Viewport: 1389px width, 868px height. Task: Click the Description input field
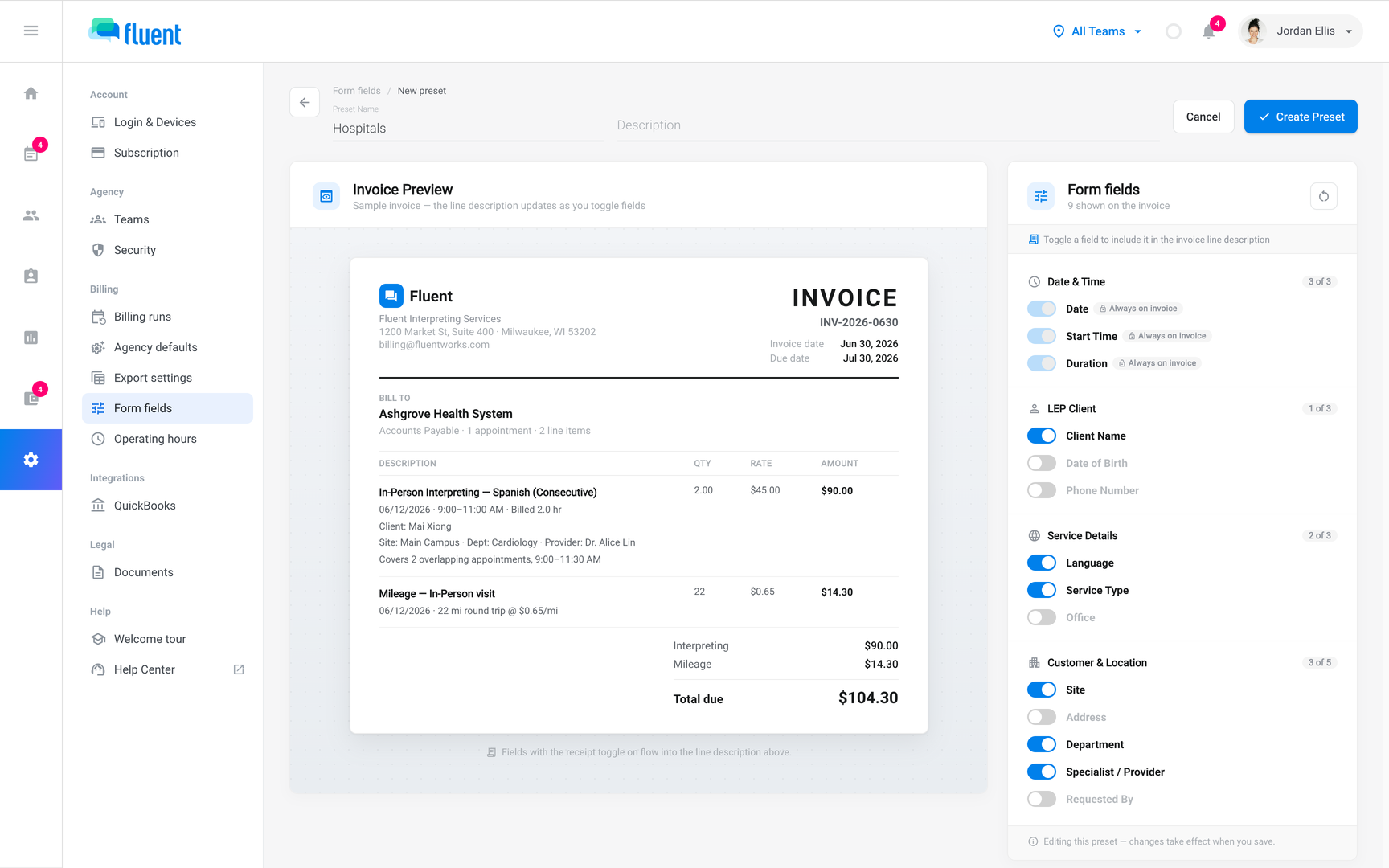pos(888,125)
